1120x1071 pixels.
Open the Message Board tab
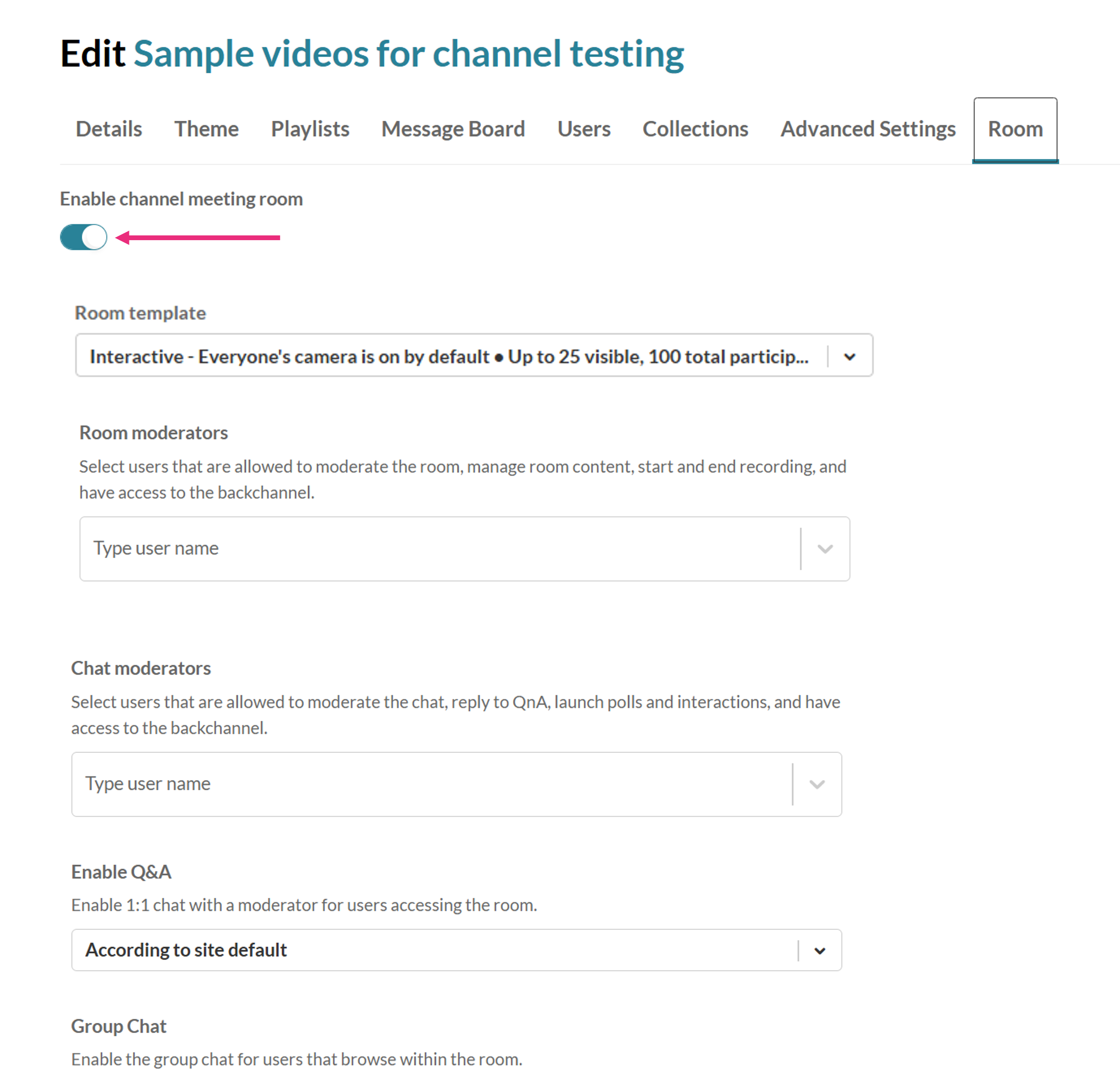(453, 129)
